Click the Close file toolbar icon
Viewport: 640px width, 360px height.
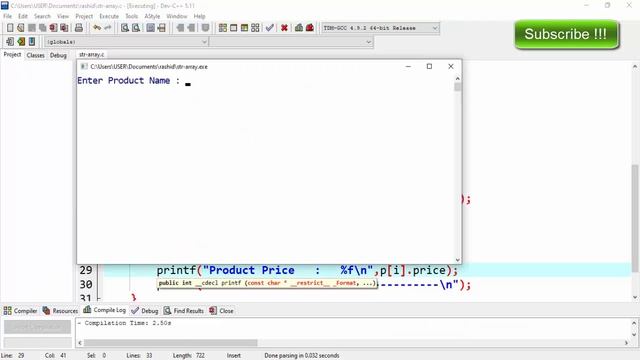tap(53, 28)
